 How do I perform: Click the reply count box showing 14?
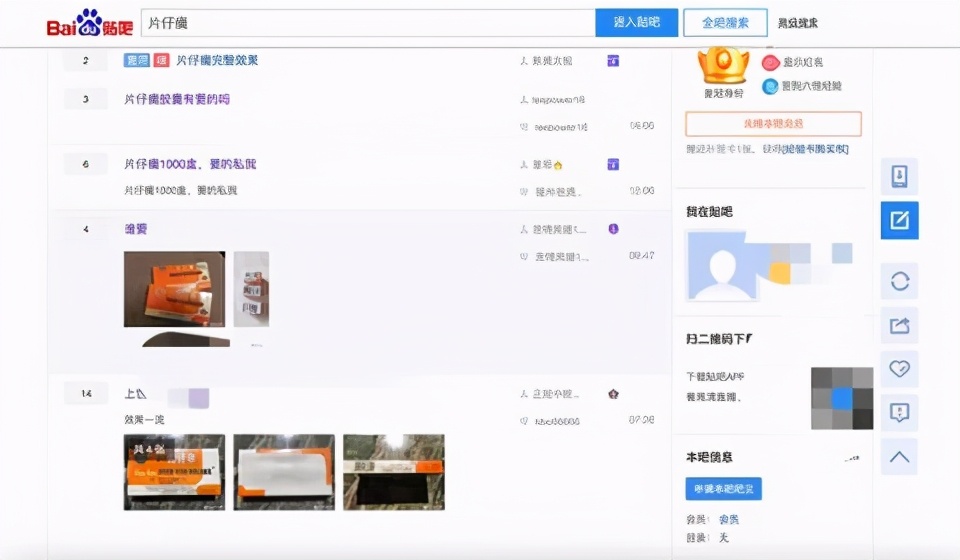click(x=86, y=394)
